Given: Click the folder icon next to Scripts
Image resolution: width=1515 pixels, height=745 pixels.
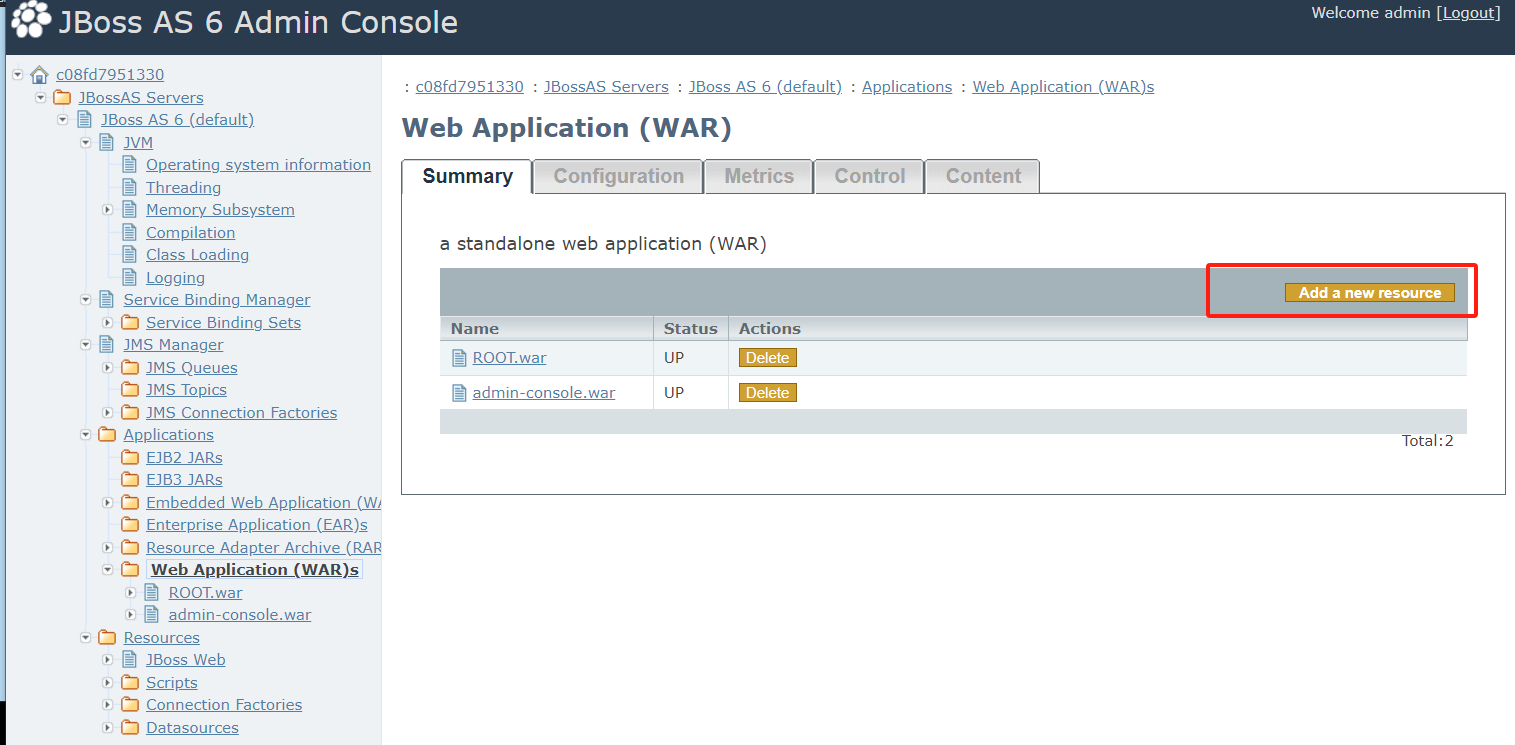Looking at the screenshot, I should pos(130,682).
